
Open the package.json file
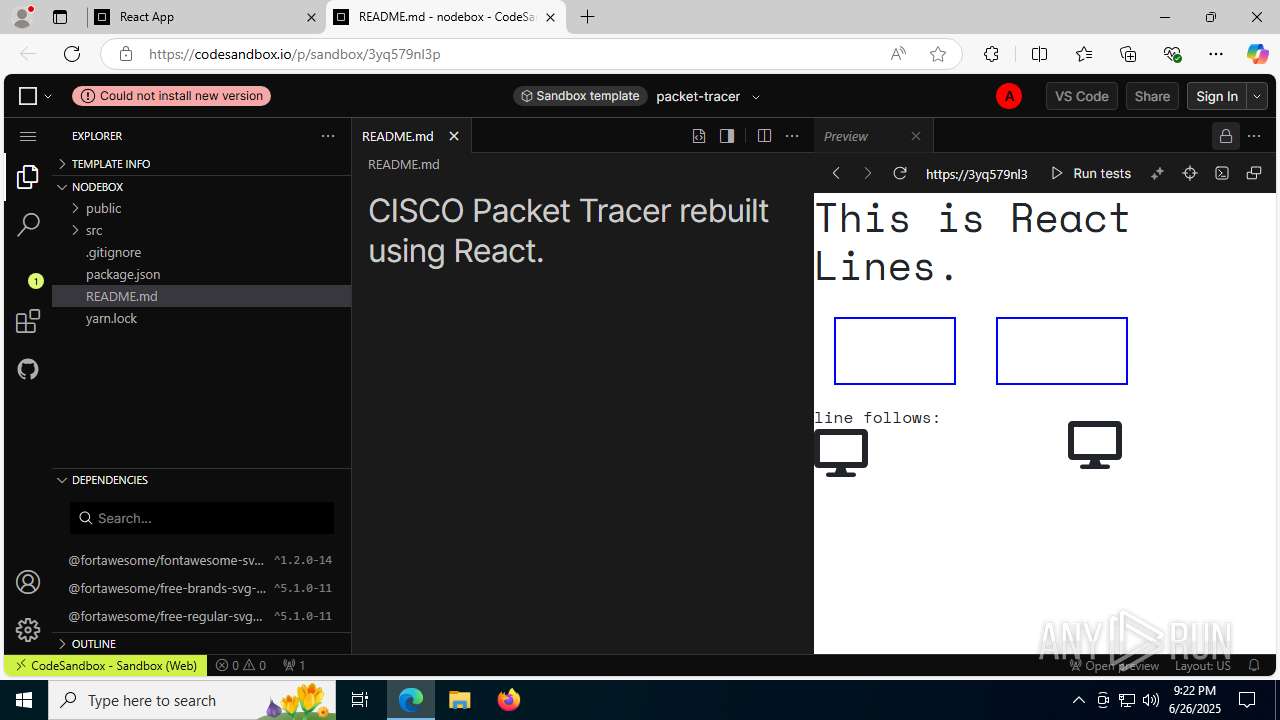click(x=201, y=274)
